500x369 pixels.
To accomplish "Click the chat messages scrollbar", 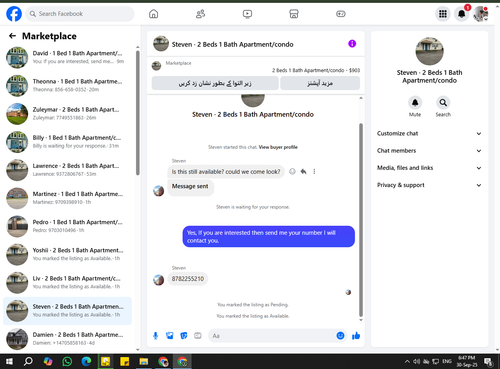I will [361, 220].
